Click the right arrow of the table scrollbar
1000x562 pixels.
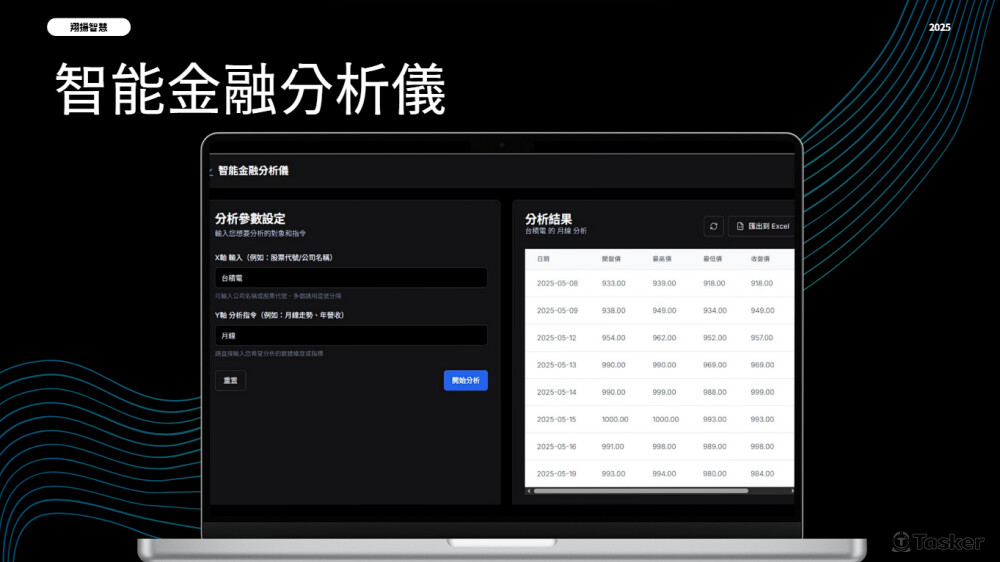click(792, 491)
